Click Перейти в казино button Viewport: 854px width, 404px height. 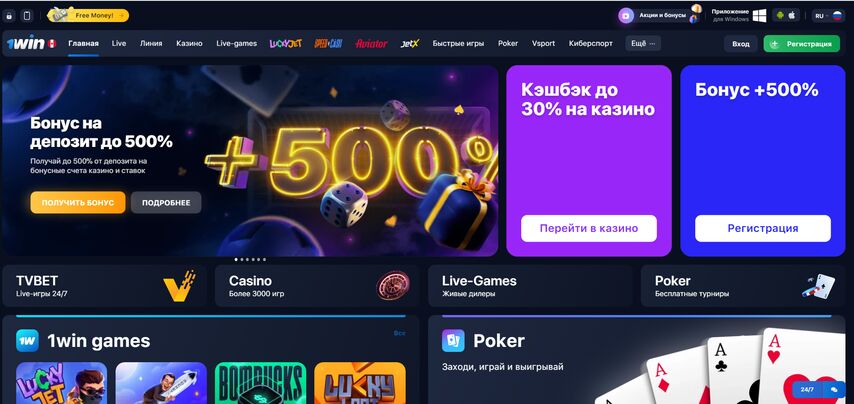[589, 228]
